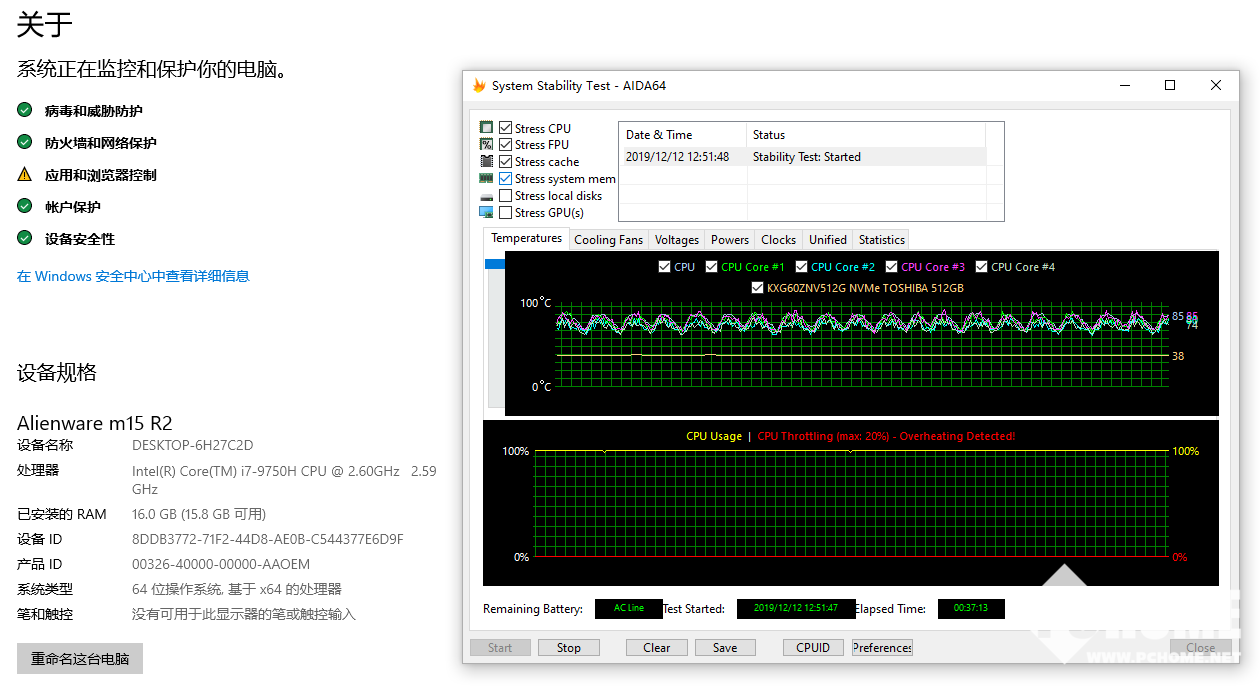The width and height of the screenshot is (1260, 686).
Task: Toggle CPU Core #1 graph checkbox
Action: (712, 267)
